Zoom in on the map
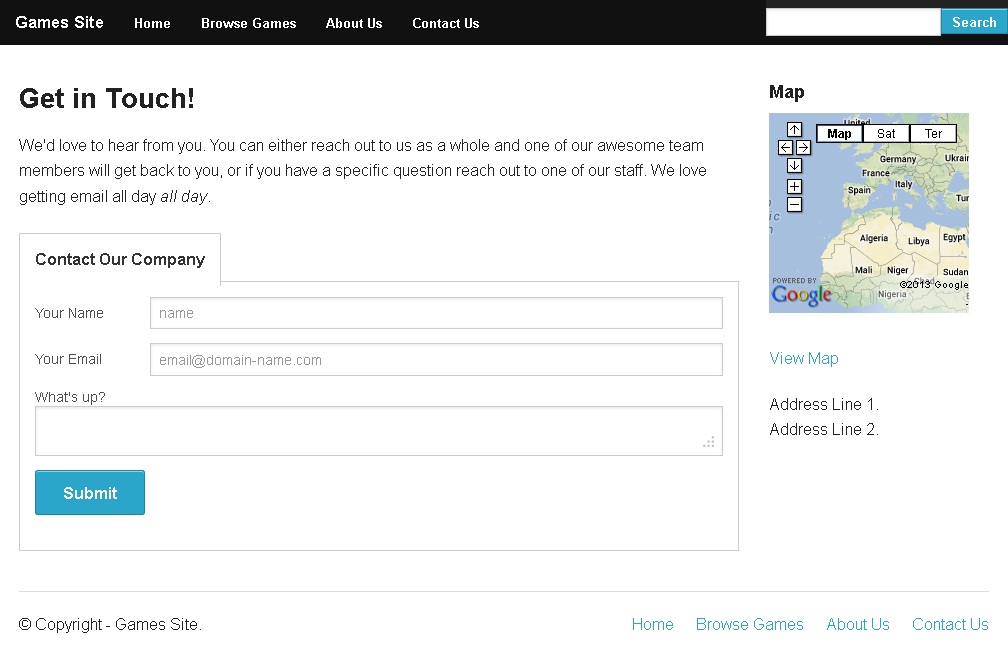 click(794, 186)
